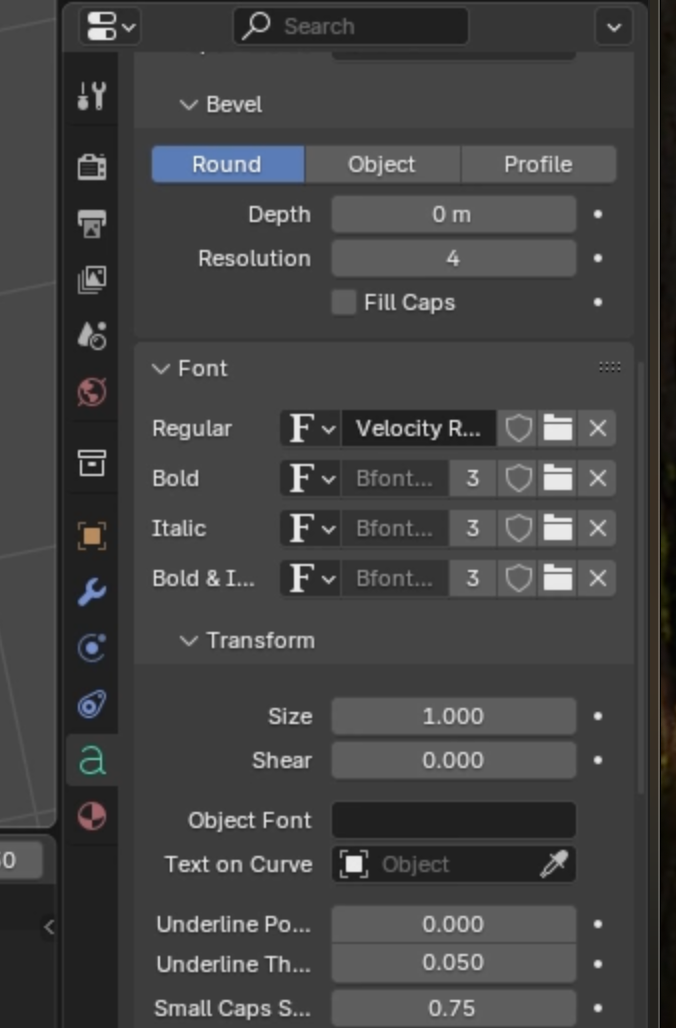Browse fonts dropdown for Bold & Italic

click(x=311, y=578)
